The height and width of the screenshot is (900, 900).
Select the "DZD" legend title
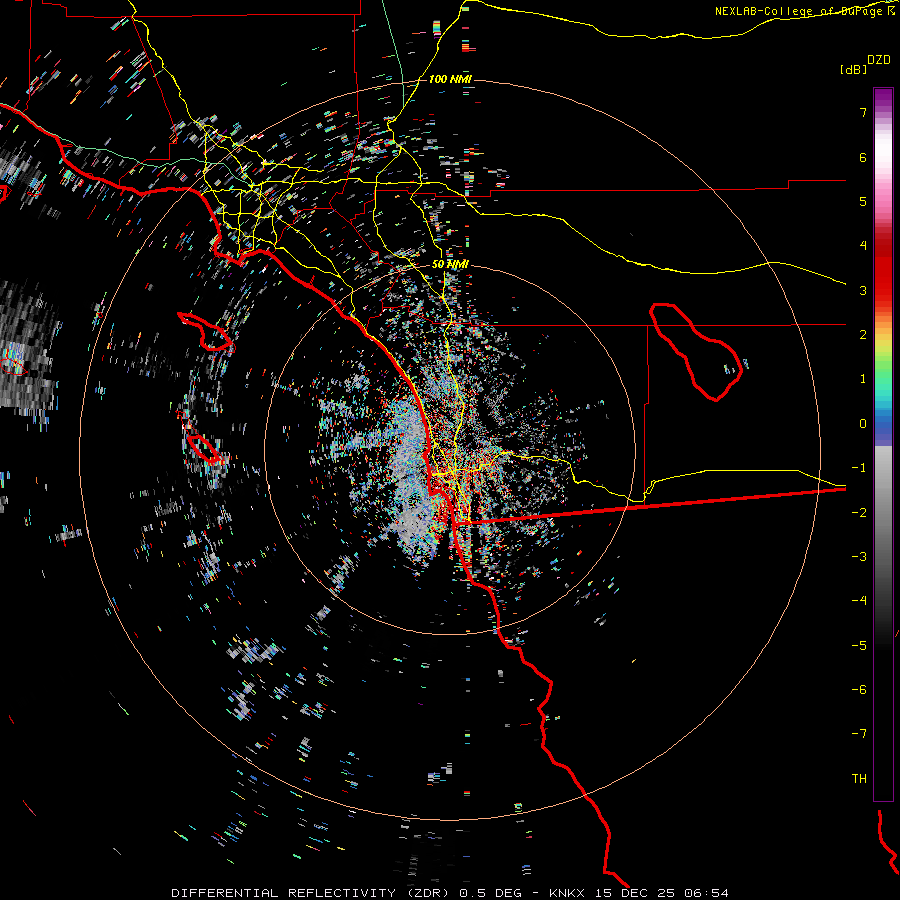(879, 60)
